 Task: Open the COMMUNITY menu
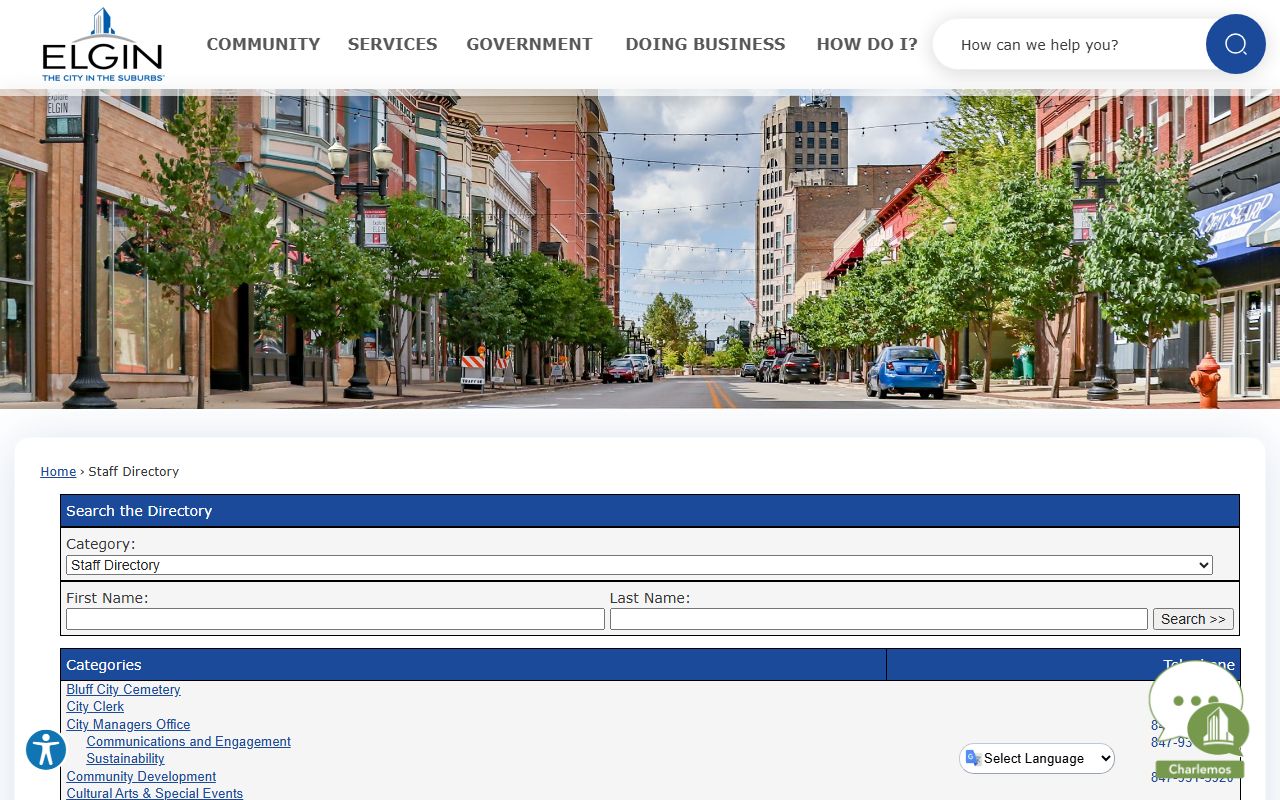pos(263,44)
